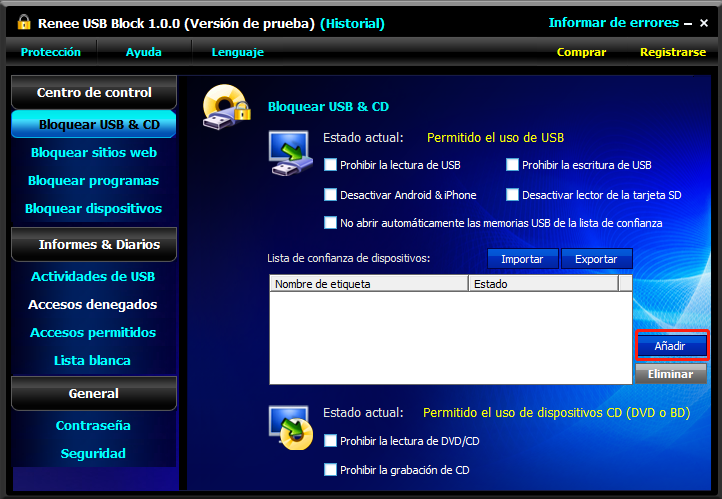This screenshot has width=722, height=499.
Task: Enable Prohibir la lectura de USB
Action: 331,165
